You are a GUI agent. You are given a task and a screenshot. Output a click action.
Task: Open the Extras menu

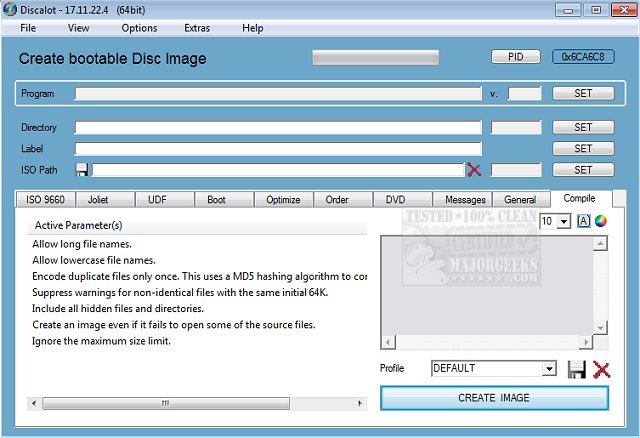click(197, 28)
